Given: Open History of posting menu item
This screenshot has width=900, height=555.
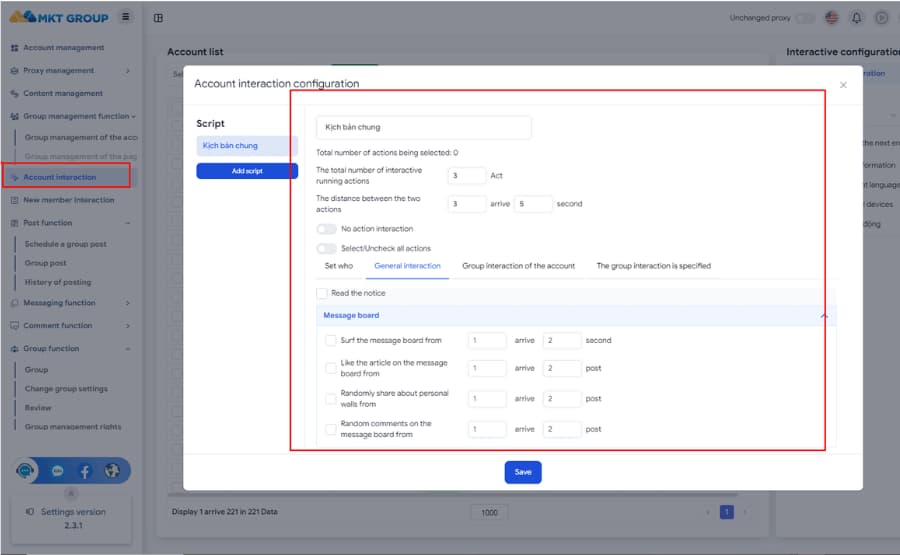Looking at the screenshot, I should point(57,282).
